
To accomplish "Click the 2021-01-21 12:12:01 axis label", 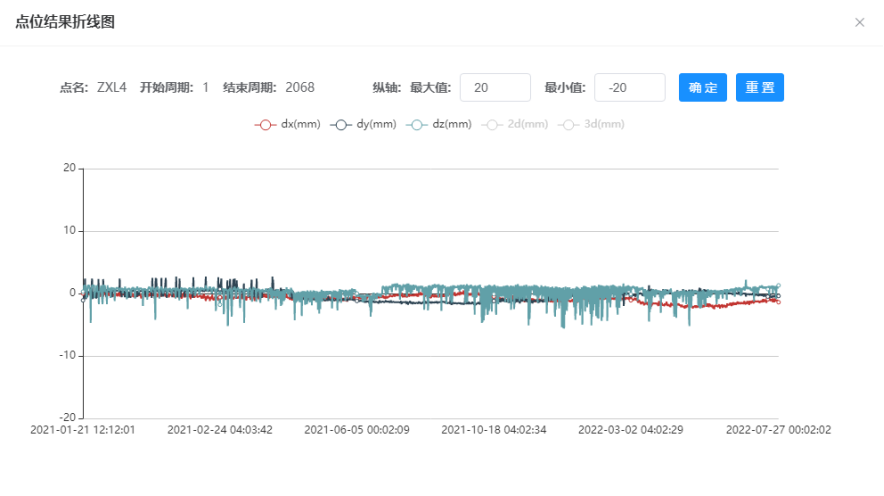I will tap(83, 430).
